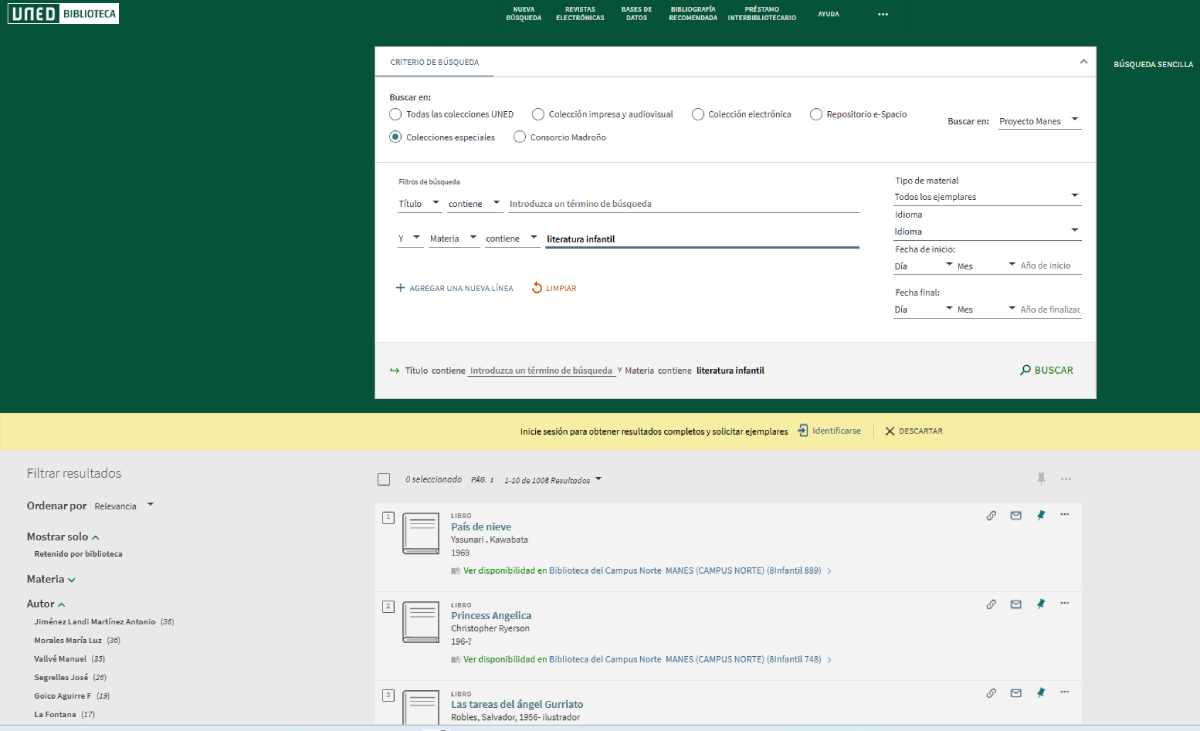The width and height of the screenshot is (1200, 731).
Task: Go to Préstamo Interbibliotecario menu item
Action: click(x=762, y=13)
